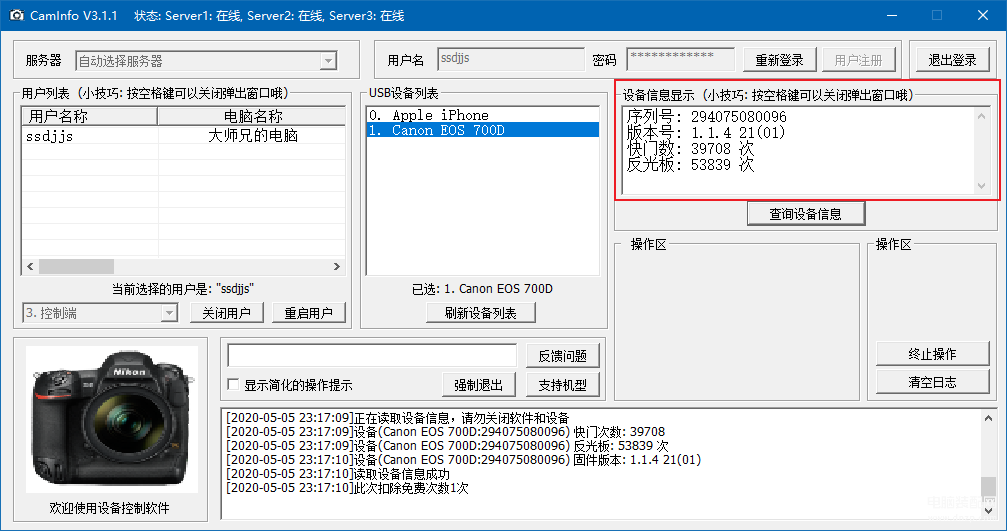The width and height of the screenshot is (1007, 531).
Task: Select the ssdjjs user row
Action: click(x=184, y=136)
